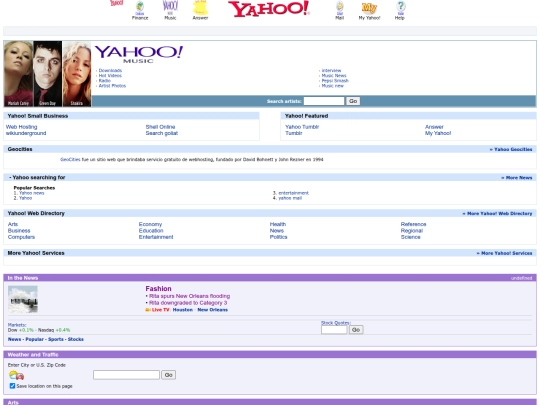The height and width of the screenshot is (405, 540).
Task: Open the Finance icon in header
Action: pos(140,9)
